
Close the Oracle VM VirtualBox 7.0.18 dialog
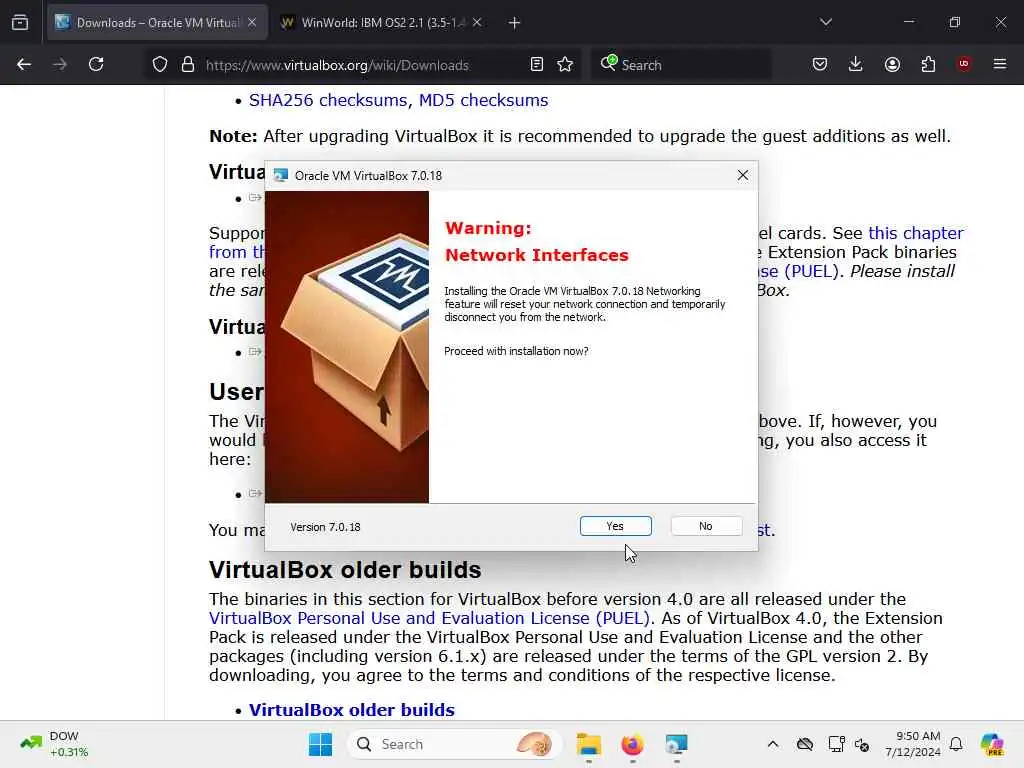pyautogui.click(x=743, y=175)
